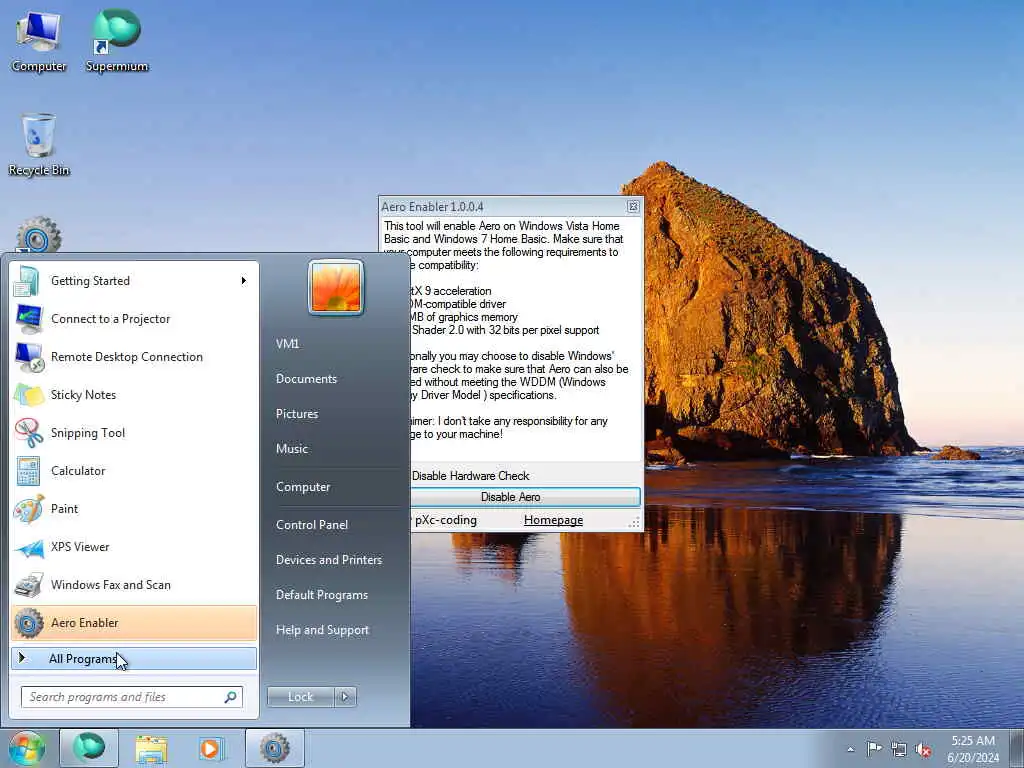Open the Homepage link in Aero Enabler
Image resolution: width=1024 pixels, height=768 pixels.
pyautogui.click(x=554, y=520)
